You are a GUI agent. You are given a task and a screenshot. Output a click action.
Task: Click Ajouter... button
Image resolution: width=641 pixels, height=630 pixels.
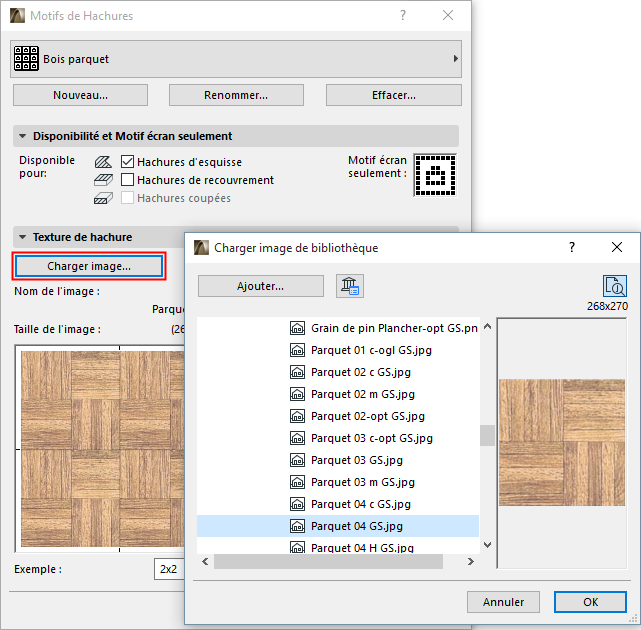tap(261, 286)
